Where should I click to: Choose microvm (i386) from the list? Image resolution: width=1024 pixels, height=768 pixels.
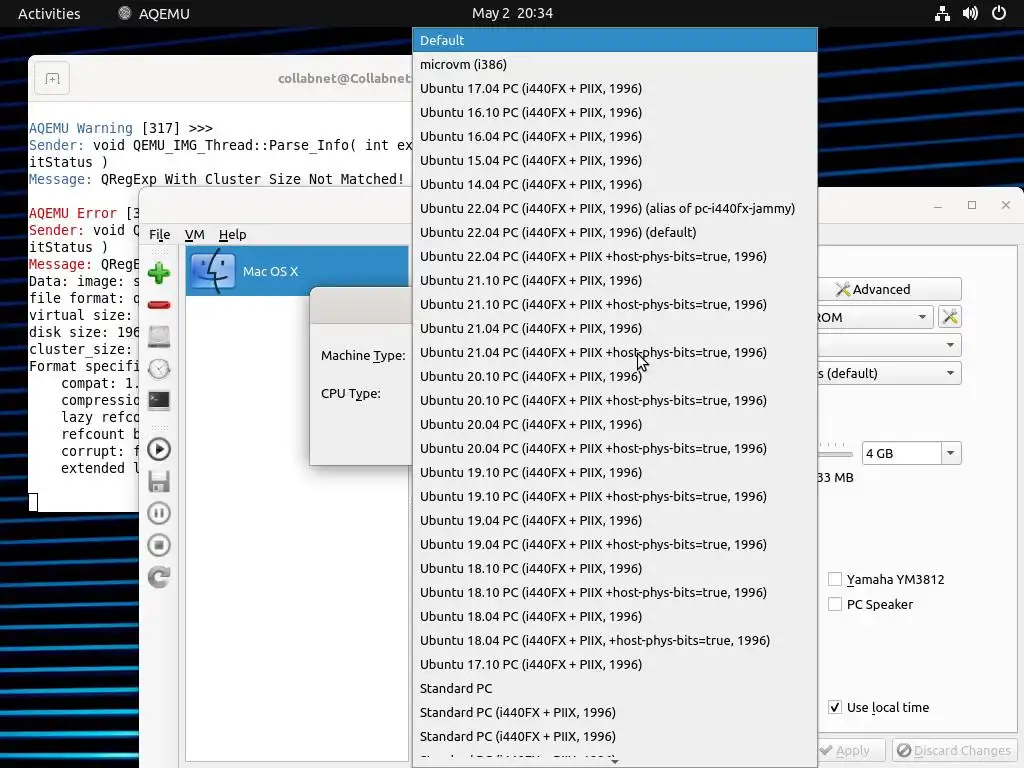coord(615,64)
